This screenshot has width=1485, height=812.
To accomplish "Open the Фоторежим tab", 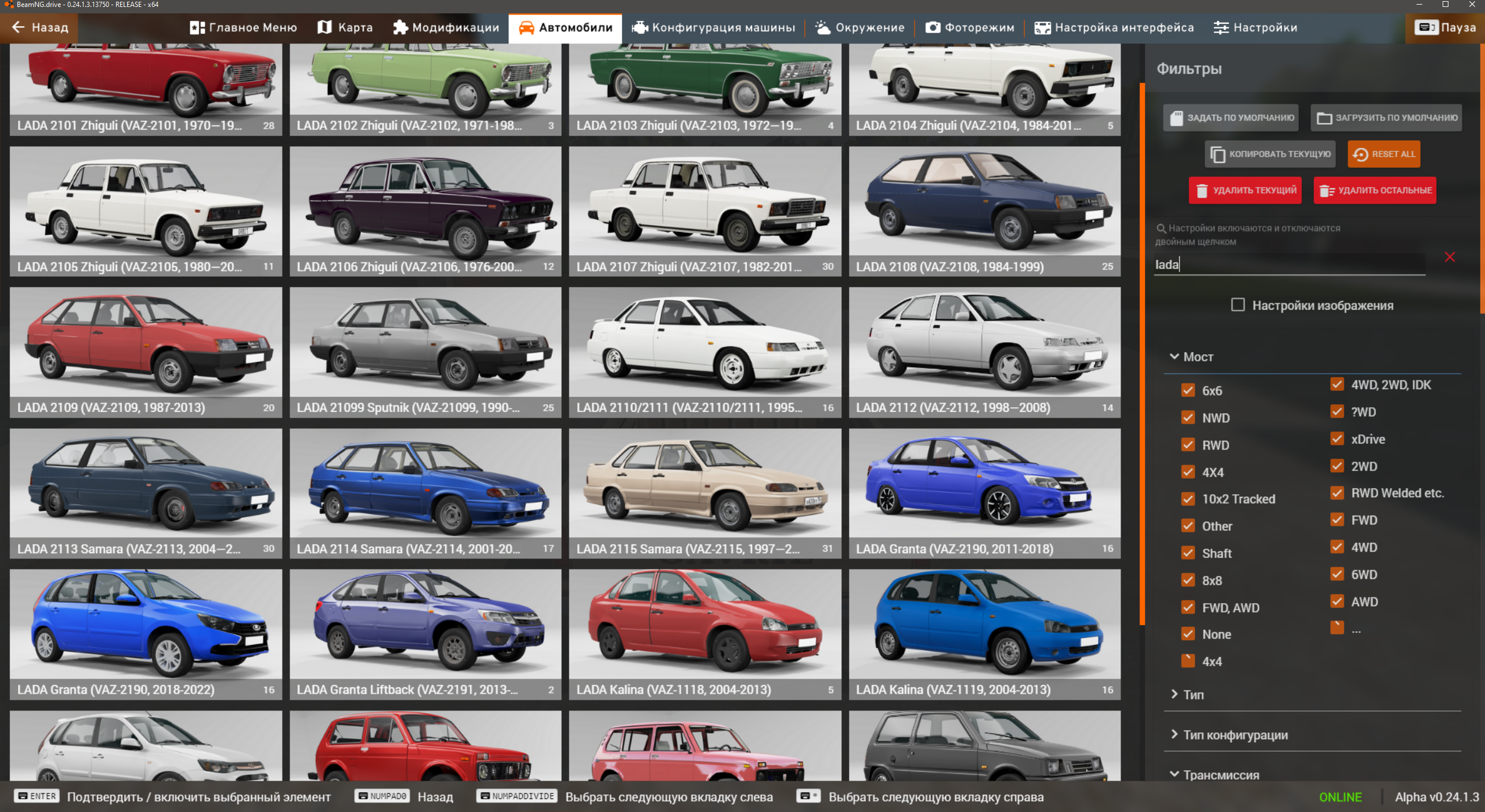I will tap(970, 27).
